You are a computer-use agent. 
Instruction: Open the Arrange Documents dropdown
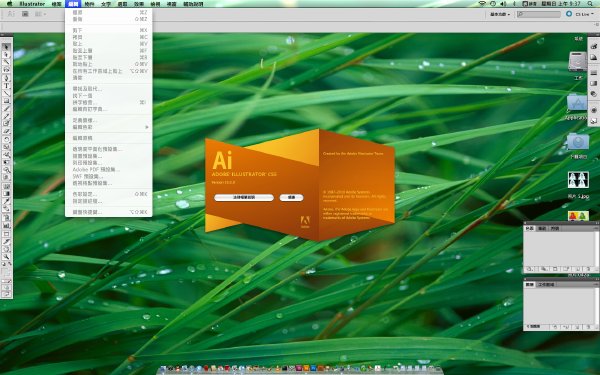click(40, 14)
